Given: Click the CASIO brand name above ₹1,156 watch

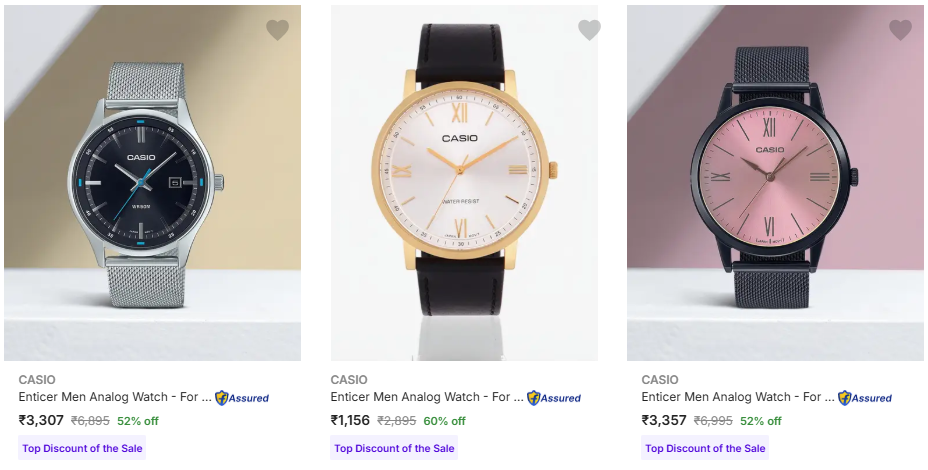Looking at the screenshot, I should [x=349, y=380].
